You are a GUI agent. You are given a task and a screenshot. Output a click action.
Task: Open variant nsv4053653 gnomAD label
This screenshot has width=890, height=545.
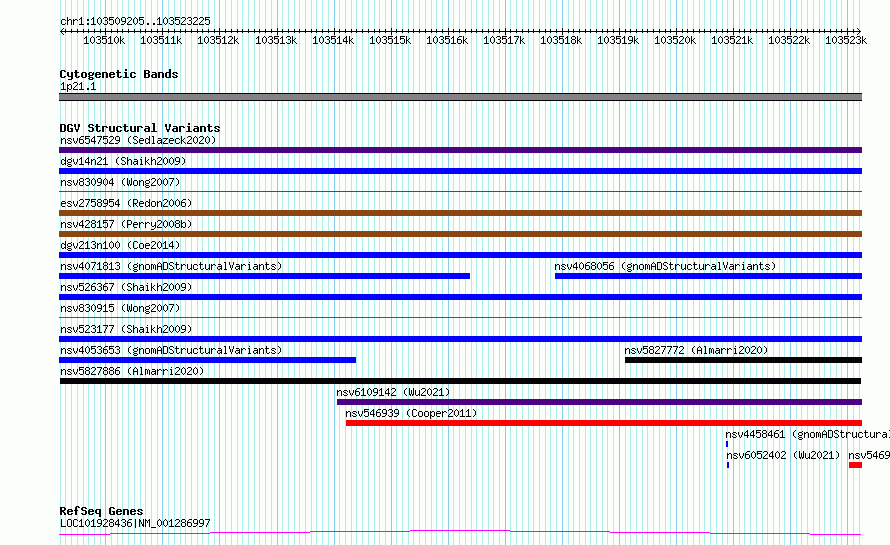171,350
